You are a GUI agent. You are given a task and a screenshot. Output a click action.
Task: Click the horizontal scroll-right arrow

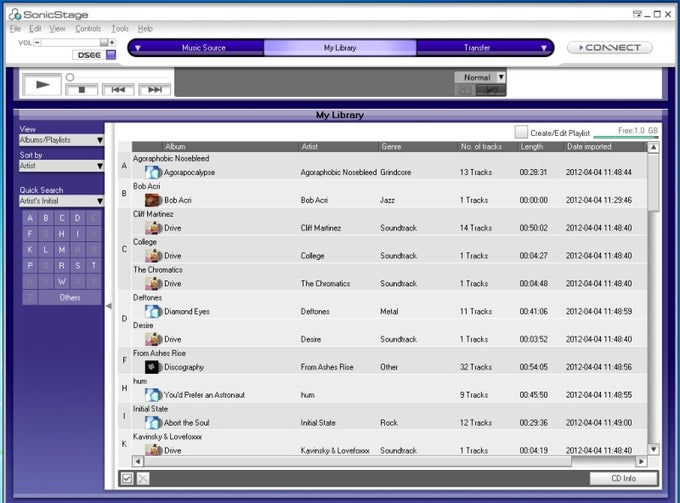pyautogui.click(x=641, y=461)
